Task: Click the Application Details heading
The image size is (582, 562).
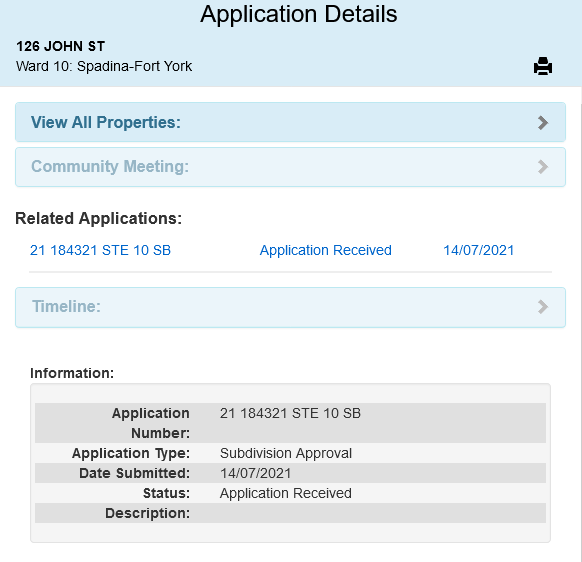Action: pyautogui.click(x=299, y=14)
